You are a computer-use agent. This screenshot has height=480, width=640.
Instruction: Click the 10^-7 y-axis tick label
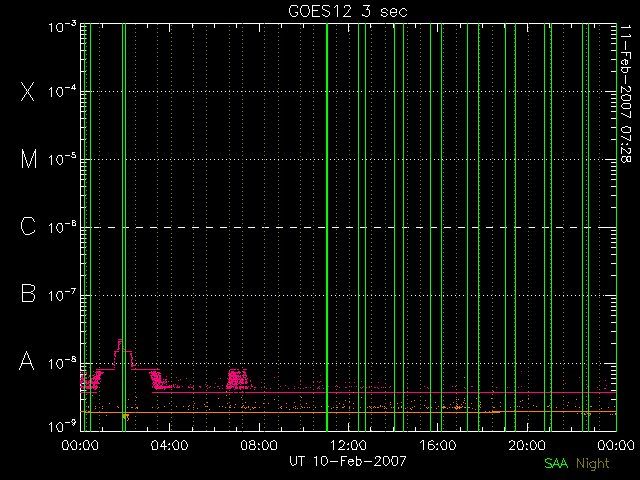pos(62,295)
